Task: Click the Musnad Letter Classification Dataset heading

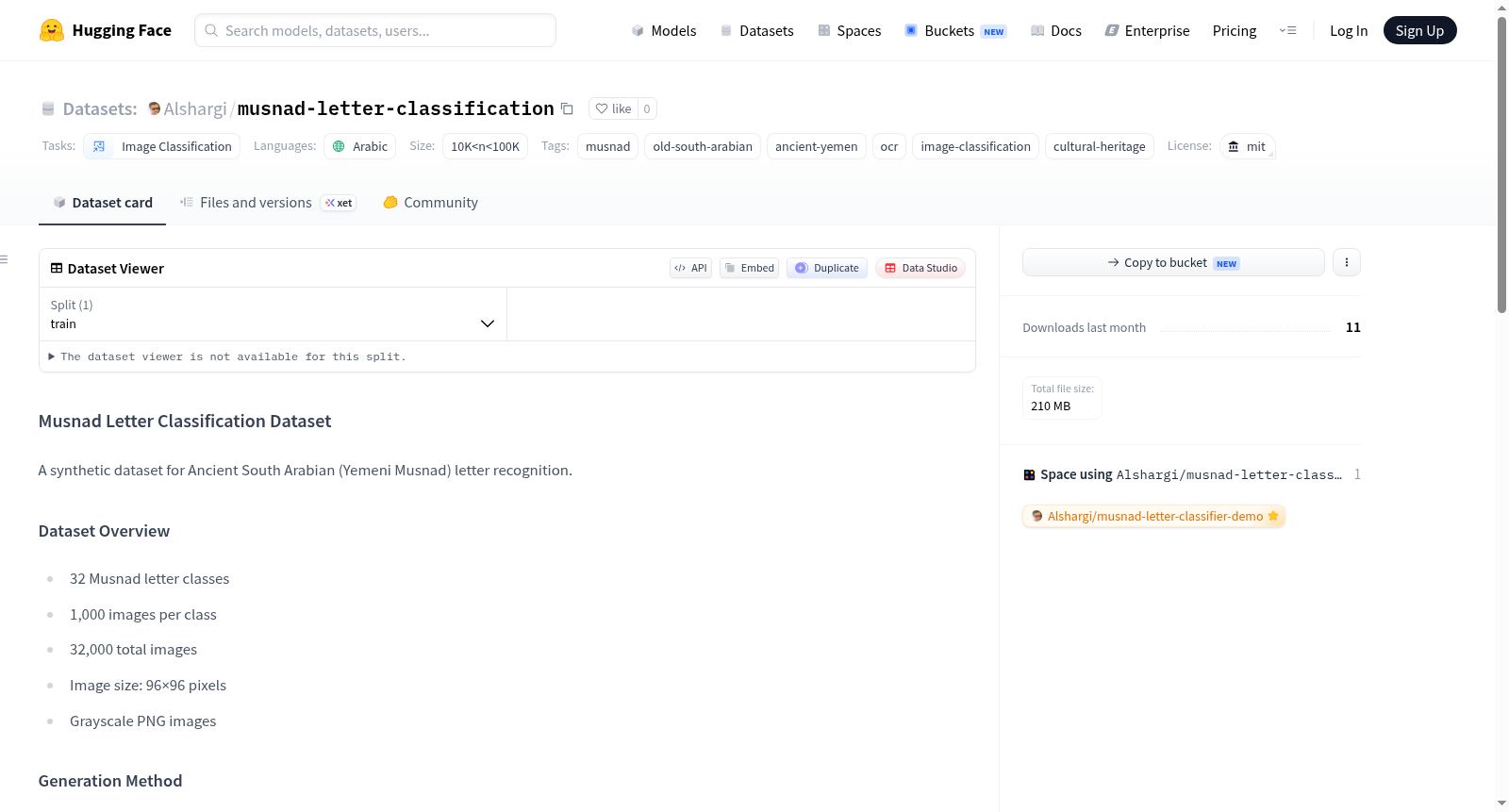Action: (185, 422)
